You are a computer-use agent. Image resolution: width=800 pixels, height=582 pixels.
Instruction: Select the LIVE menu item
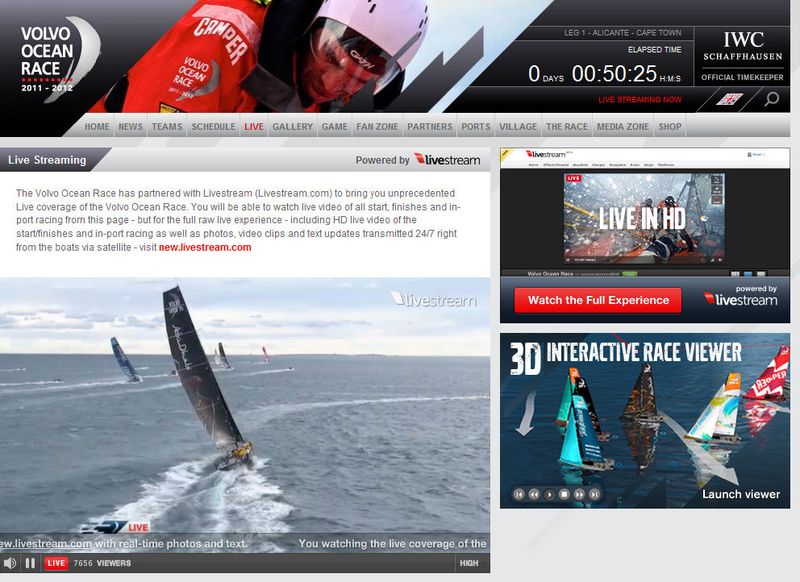click(254, 126)
